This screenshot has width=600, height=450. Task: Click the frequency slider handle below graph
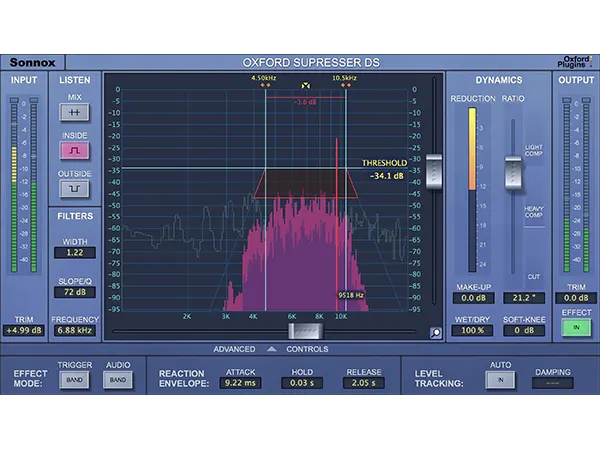click(x=305, y=331)
